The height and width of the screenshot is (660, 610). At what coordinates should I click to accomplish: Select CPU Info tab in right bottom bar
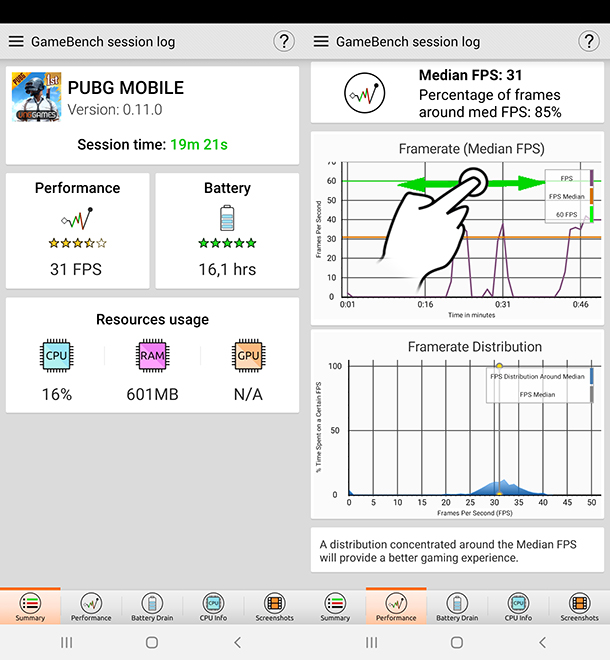(x=518, y=607)
